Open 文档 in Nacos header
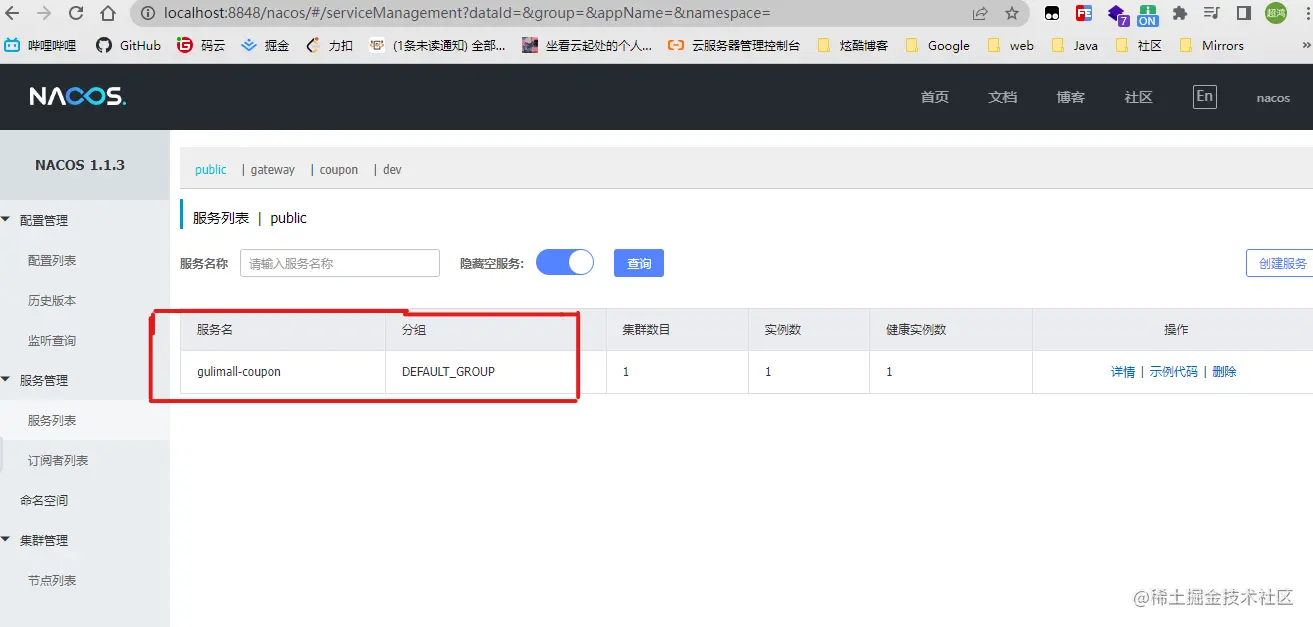 pyautogui.click(x=1003, y=97)
